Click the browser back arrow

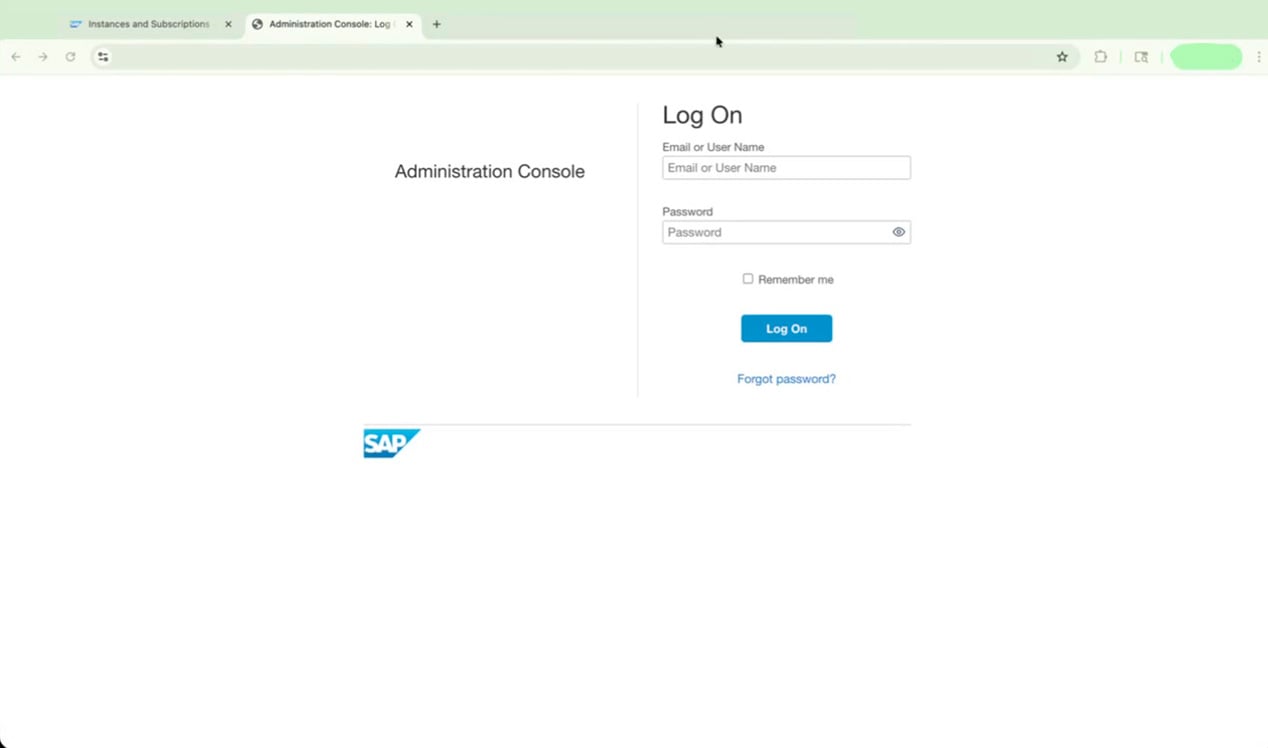(16, 57)
